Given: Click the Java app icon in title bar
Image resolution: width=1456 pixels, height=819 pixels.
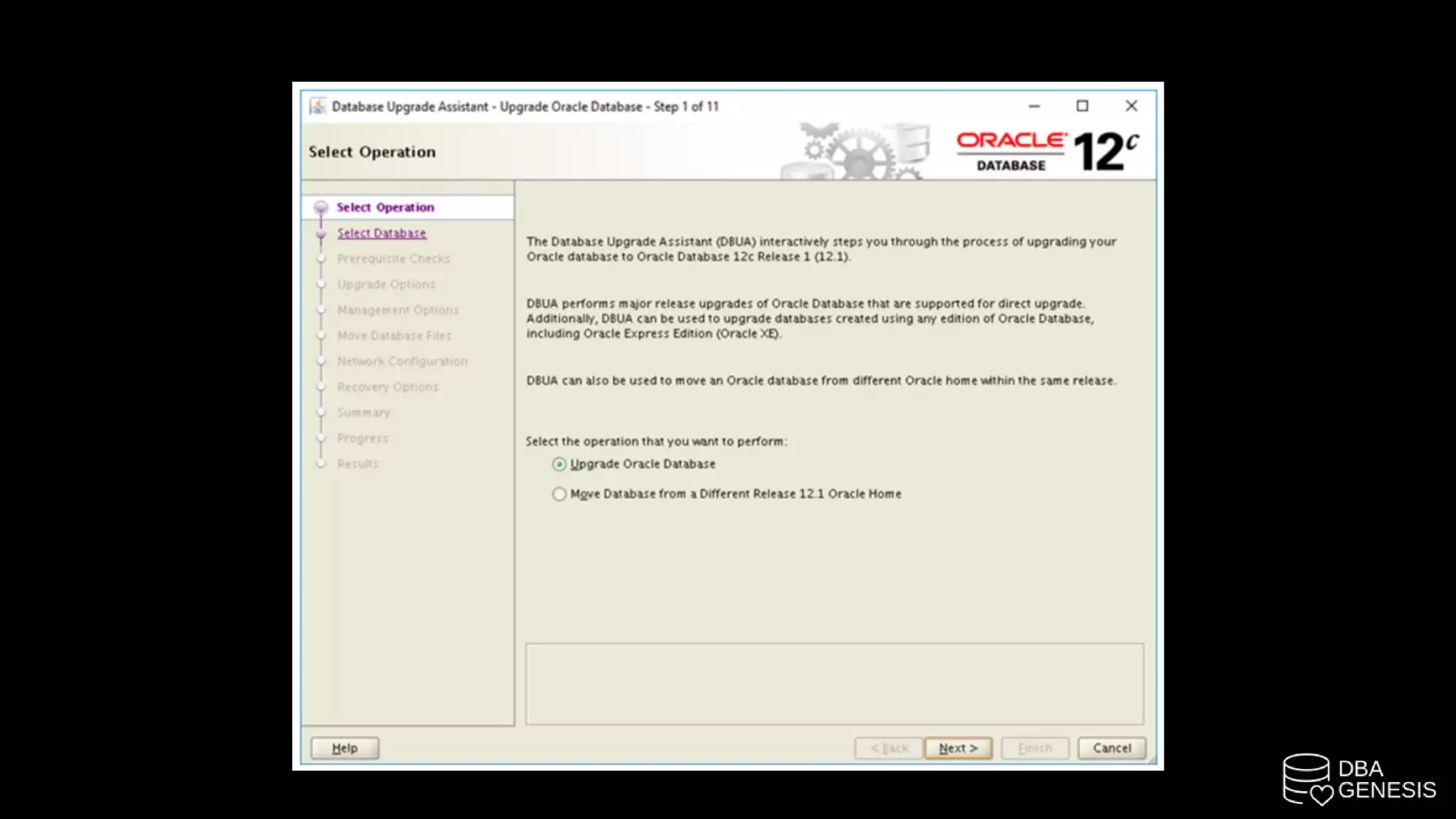Looking at the screenshot, I should tap(318, 107).
